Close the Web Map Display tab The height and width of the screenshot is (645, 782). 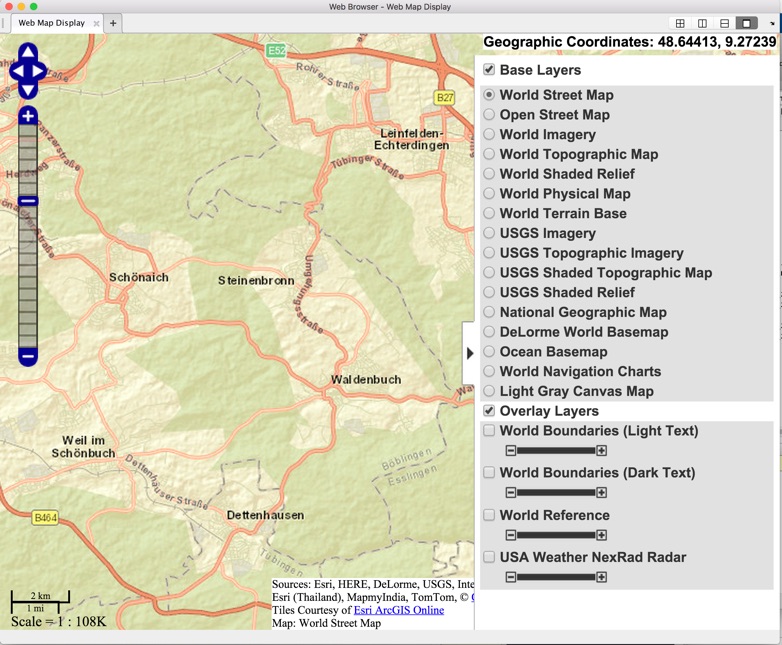click(x=96, y=23)
